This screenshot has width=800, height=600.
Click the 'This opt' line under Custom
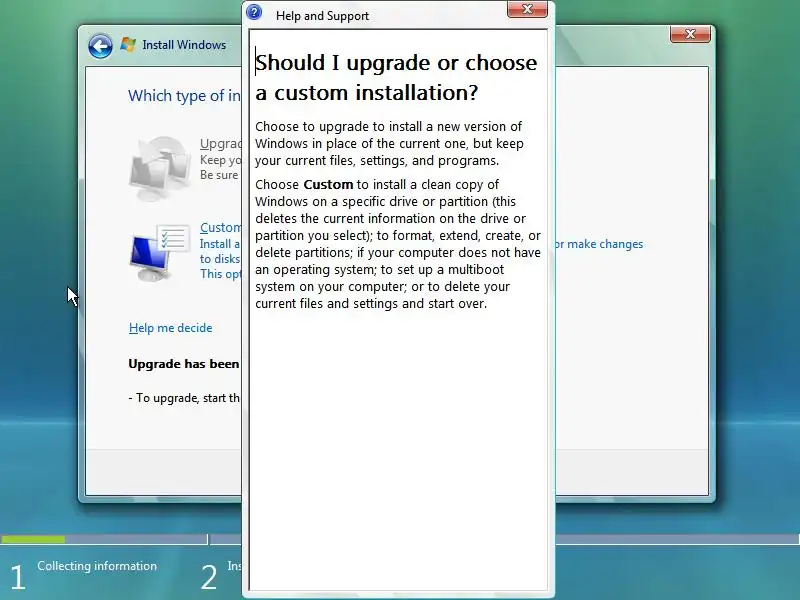pyautogui.click(x=220, y=274)
